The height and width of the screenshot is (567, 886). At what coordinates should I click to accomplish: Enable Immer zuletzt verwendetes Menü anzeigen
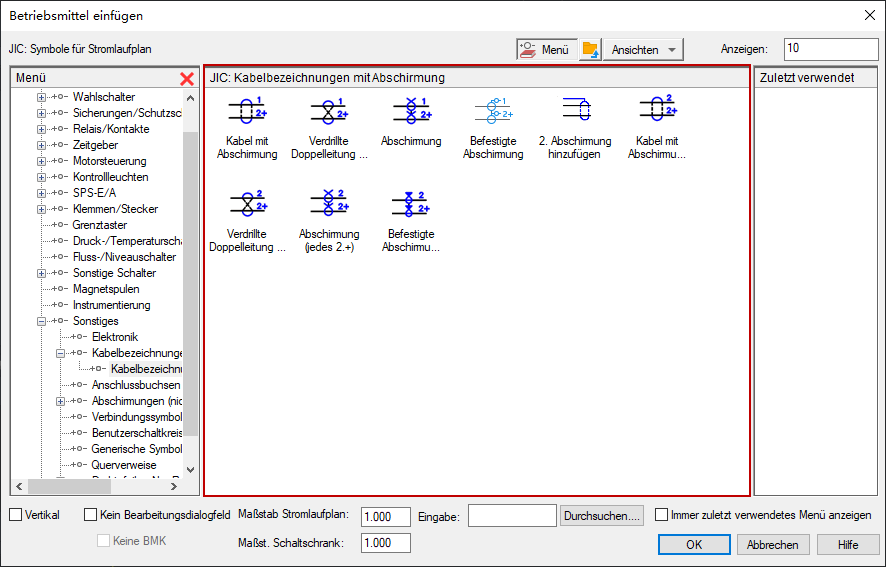click(661, 514)
